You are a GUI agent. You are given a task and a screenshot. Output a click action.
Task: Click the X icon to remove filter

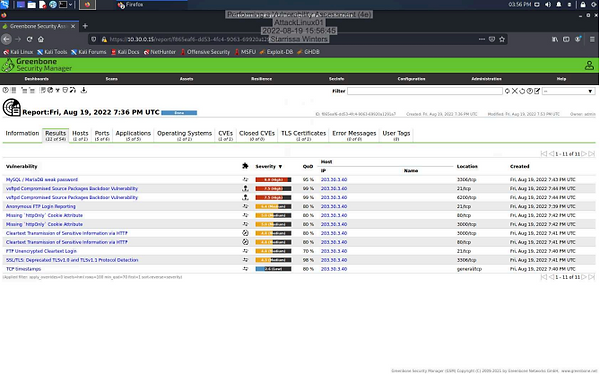pyautogui.click(x=515, y=91)
